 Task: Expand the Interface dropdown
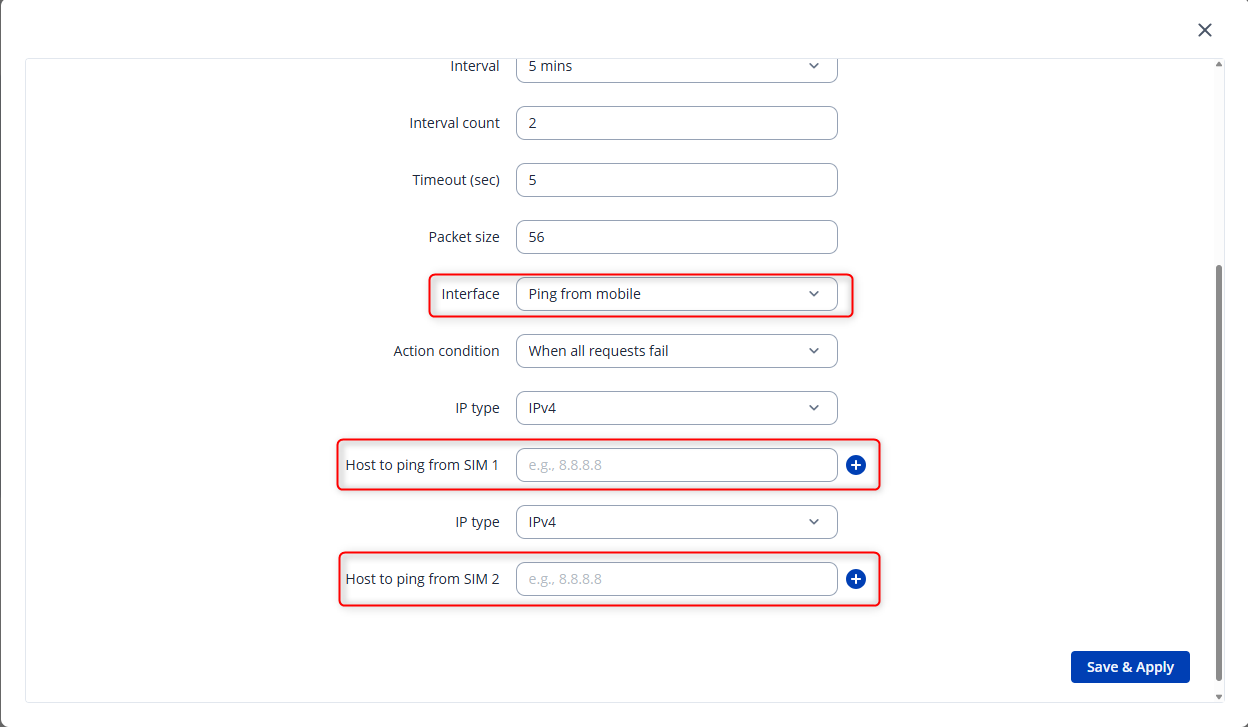pyautogui.click(x=676, y=294)
